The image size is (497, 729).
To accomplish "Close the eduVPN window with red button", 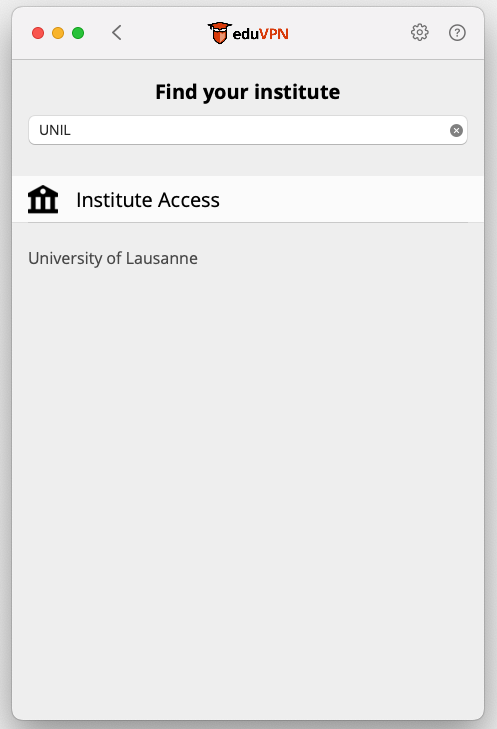I will (x=38, y=33).
